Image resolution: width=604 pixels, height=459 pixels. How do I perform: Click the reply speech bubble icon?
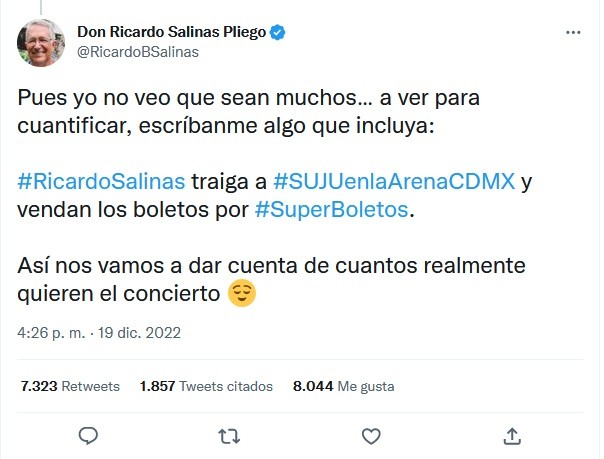click(88, 435)
